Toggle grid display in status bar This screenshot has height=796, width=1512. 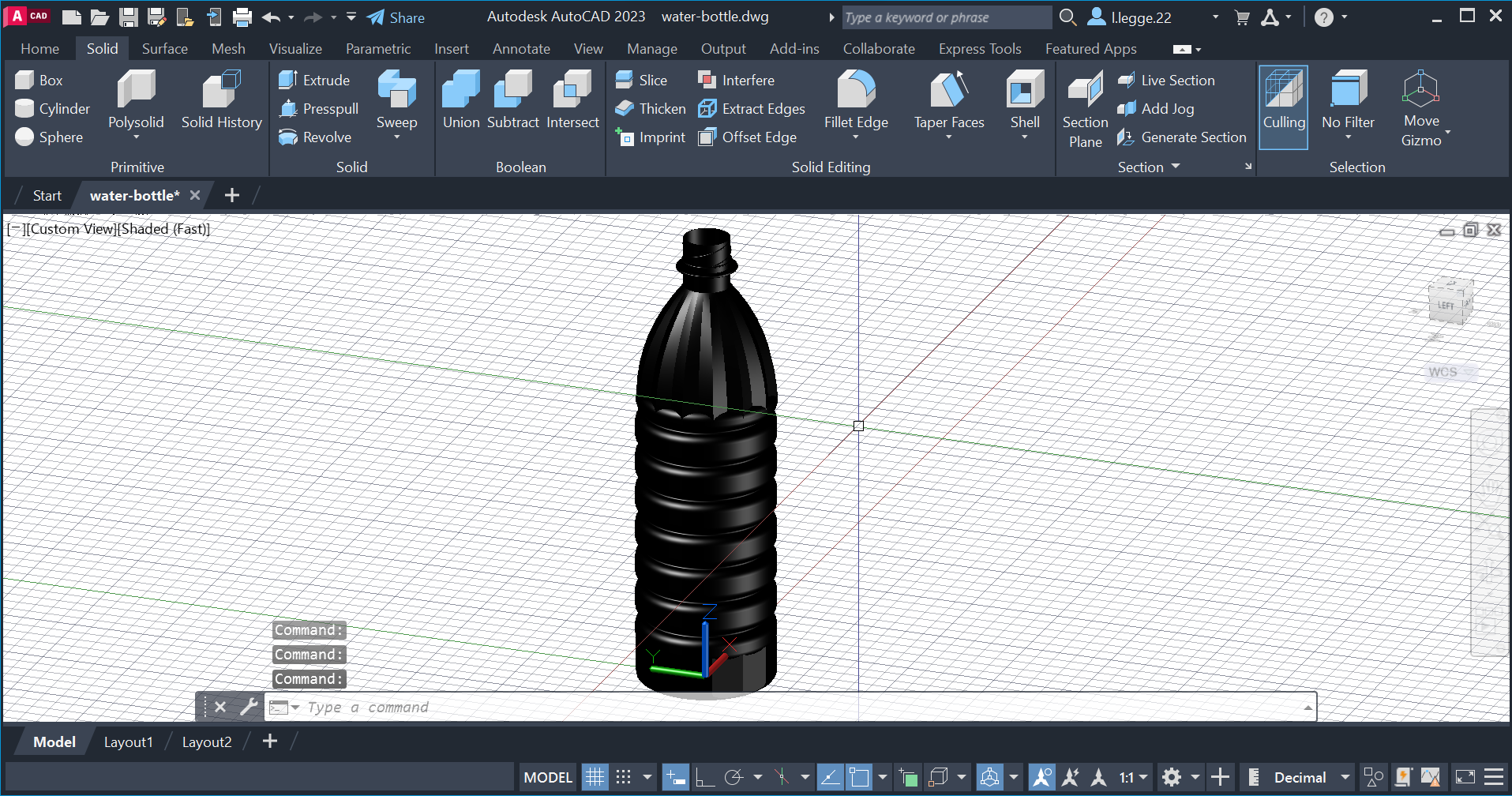595,777
